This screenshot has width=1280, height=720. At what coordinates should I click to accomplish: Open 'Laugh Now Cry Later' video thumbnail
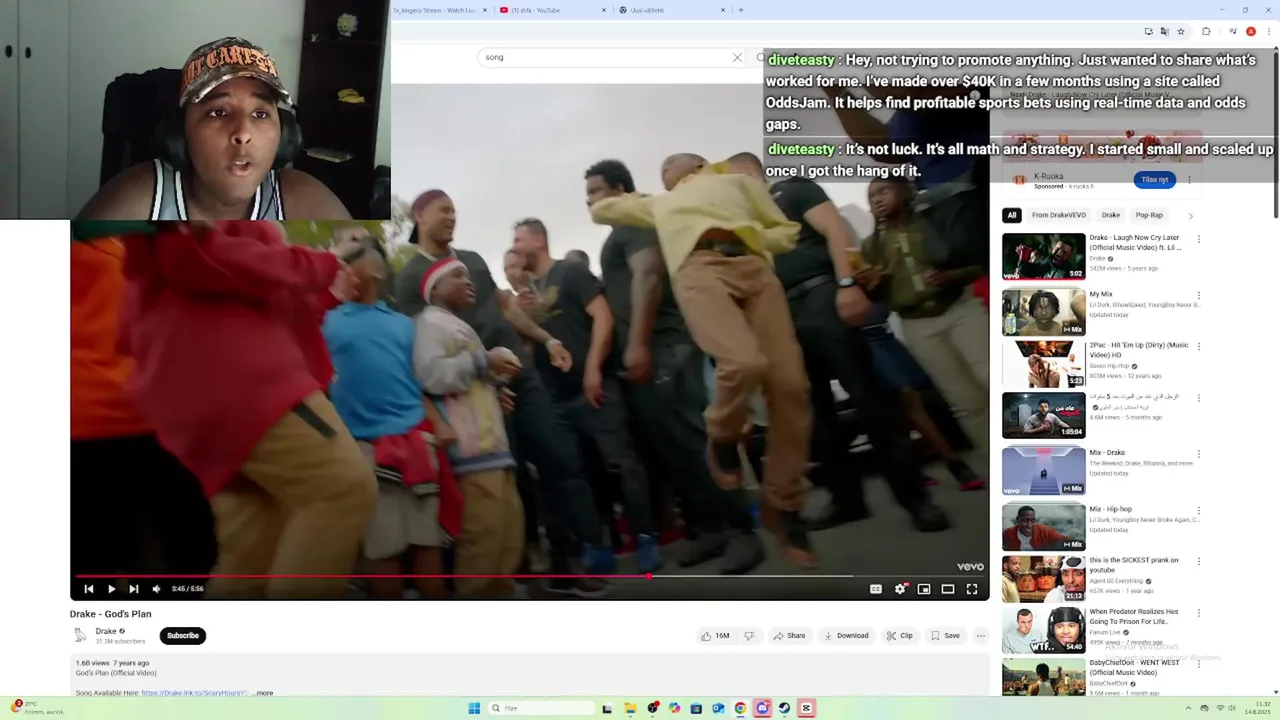tap(1043, 257)
